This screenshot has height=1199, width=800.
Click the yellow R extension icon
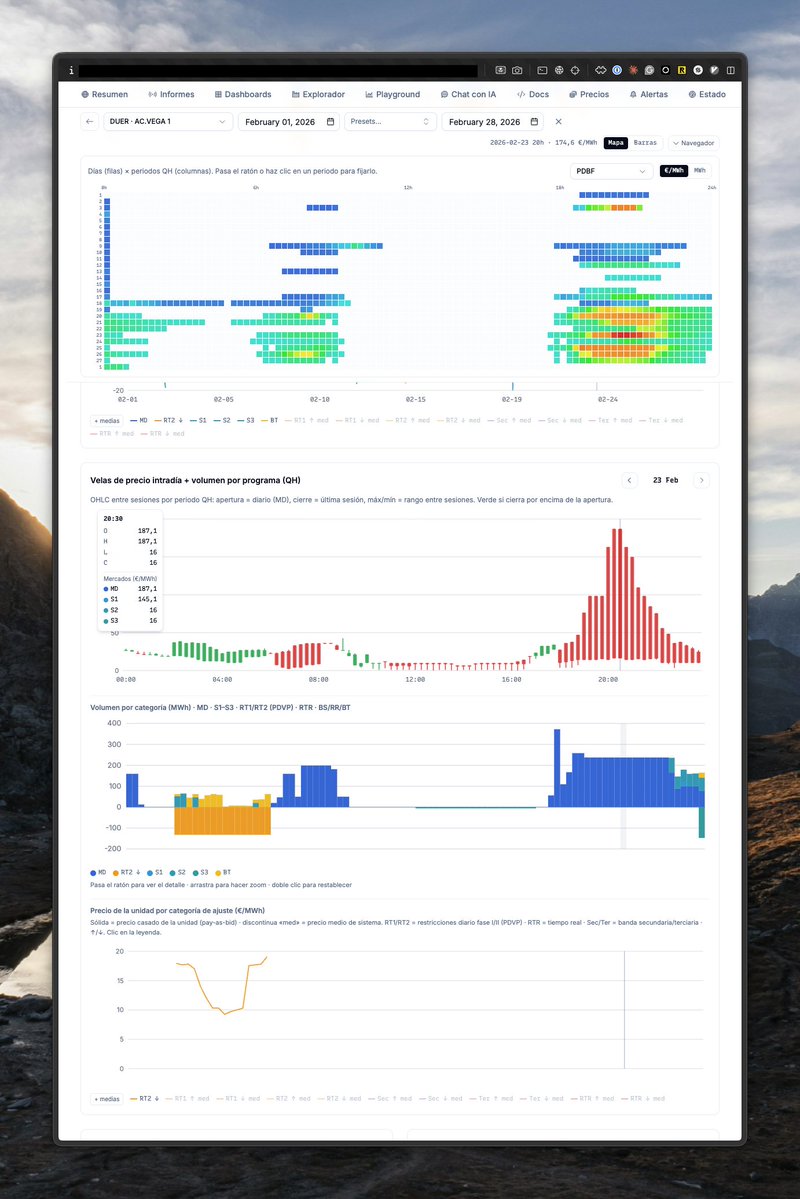(x=681, y=70)
